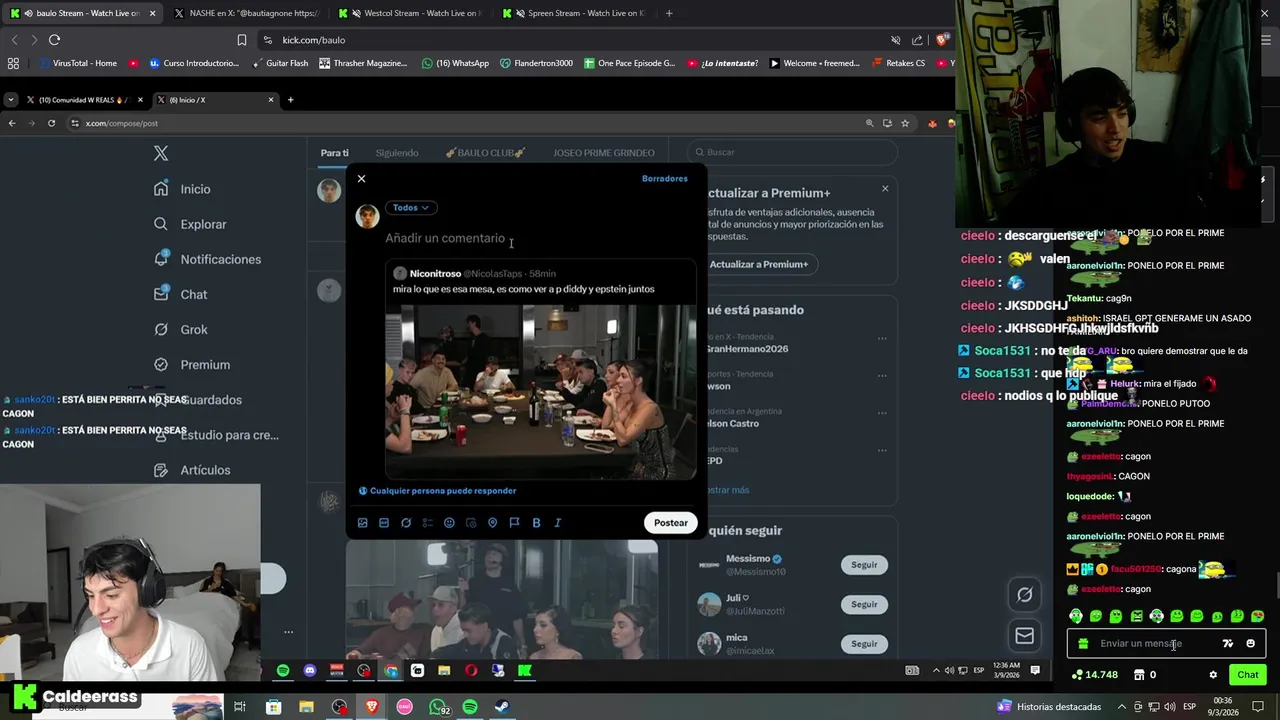Follow Messismo account

pyautogui.click(x=864, y=565)
